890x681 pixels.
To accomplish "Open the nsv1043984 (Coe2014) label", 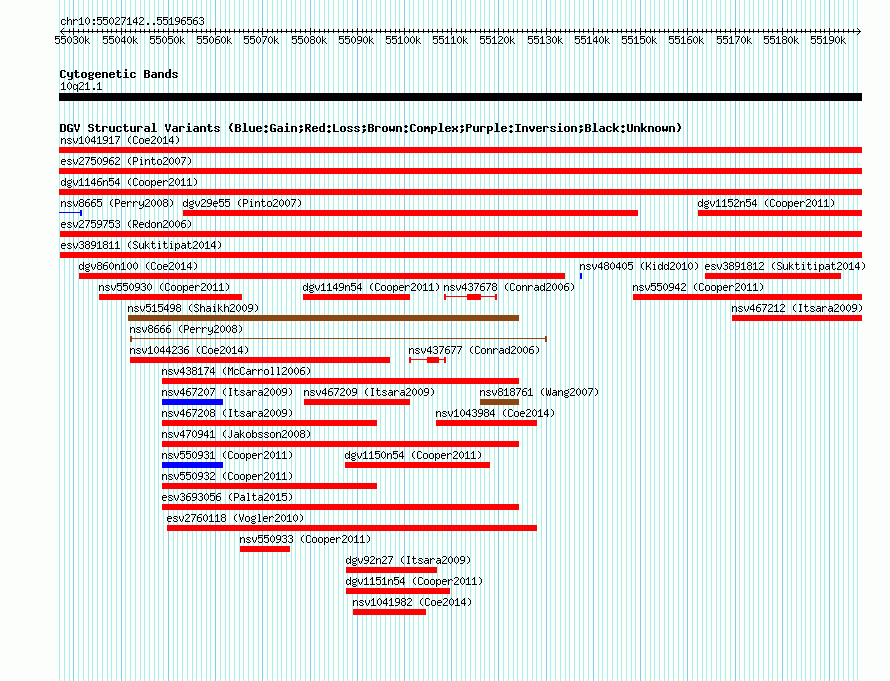I will 495,413.
